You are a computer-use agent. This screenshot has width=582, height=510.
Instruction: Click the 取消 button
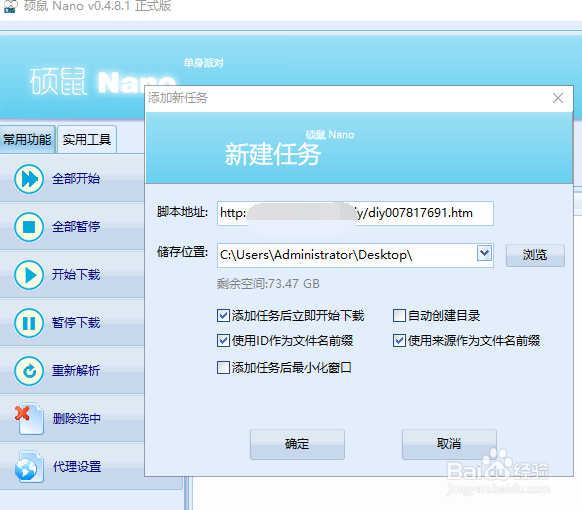click(449, 444)
